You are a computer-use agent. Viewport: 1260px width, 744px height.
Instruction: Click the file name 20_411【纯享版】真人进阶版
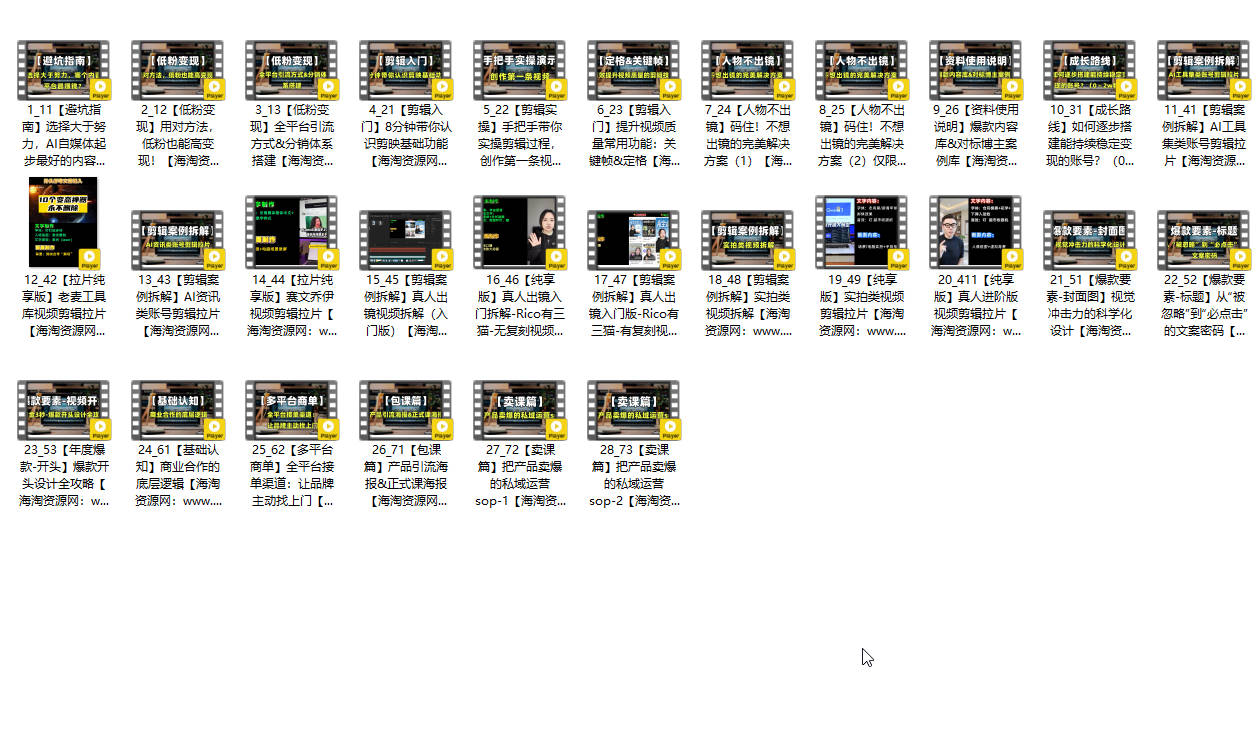point(976,305)
